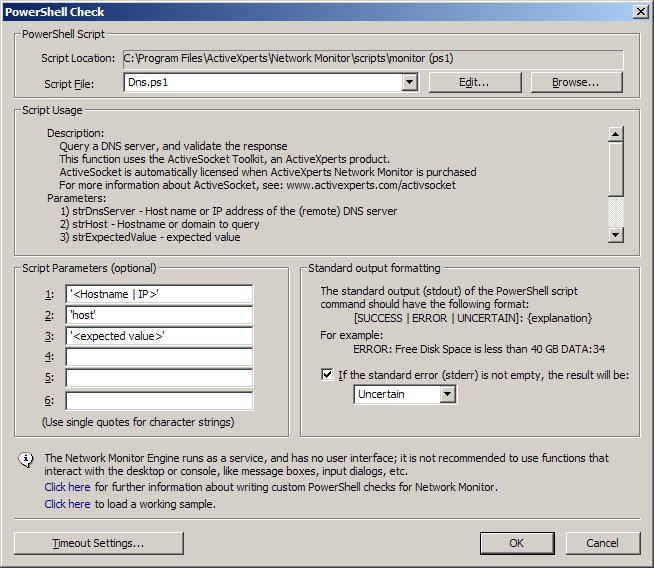The width and height of the screenshot is (654, 568).
Task: Focus parameter 2 field containing 'host'
Action: click(x=159, y=315)
